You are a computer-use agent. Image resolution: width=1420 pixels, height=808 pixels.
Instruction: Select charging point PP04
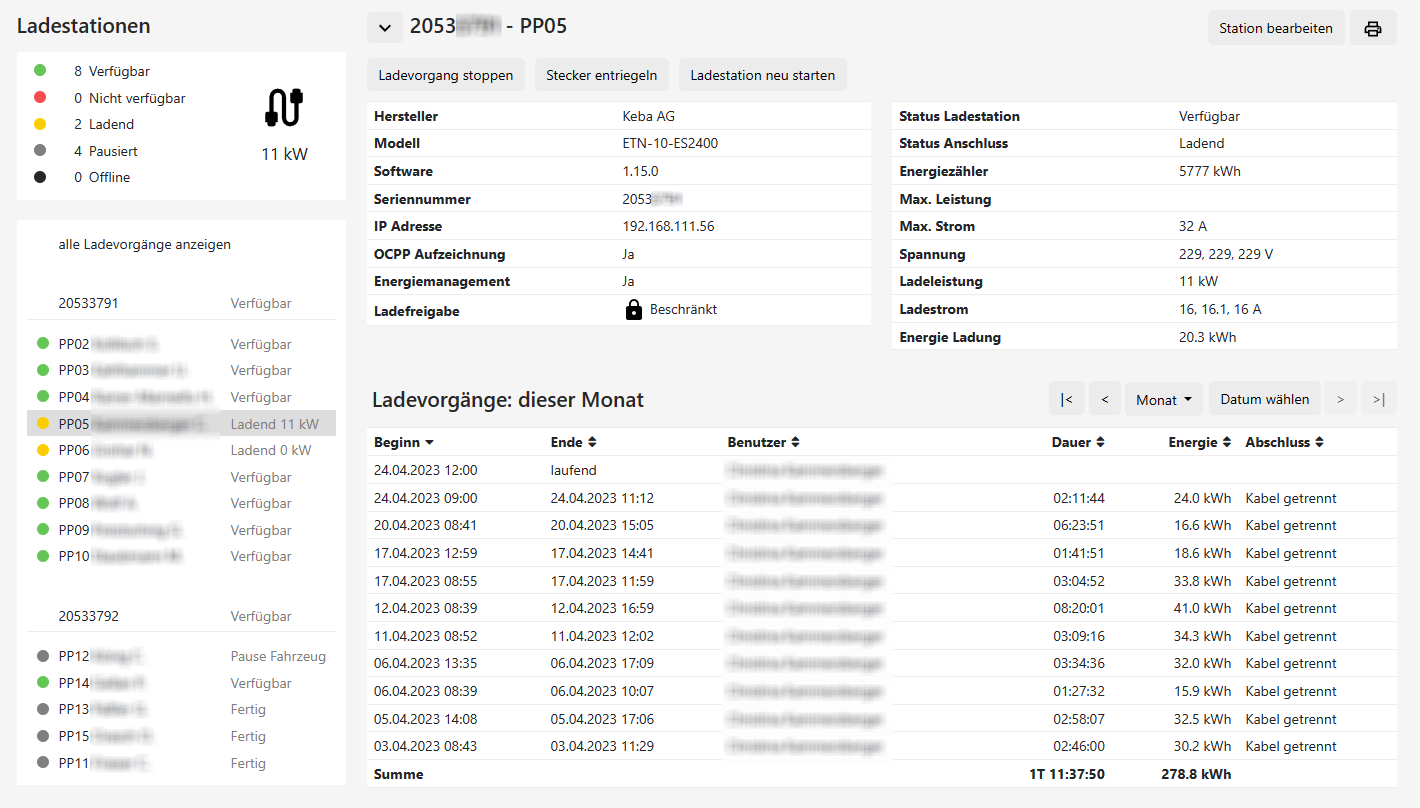pyautogui.click(x=181, y=397)
